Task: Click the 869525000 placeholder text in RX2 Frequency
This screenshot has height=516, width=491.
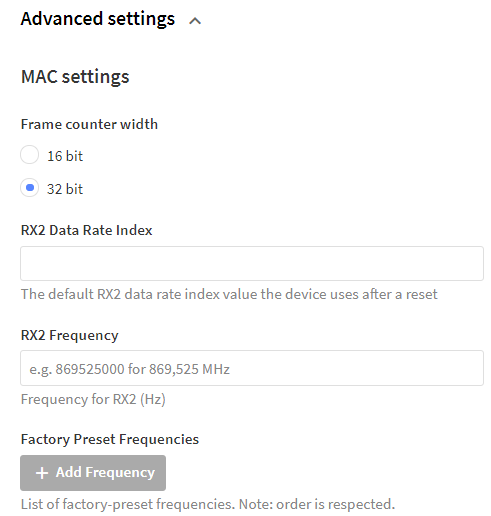Action: 90,369
